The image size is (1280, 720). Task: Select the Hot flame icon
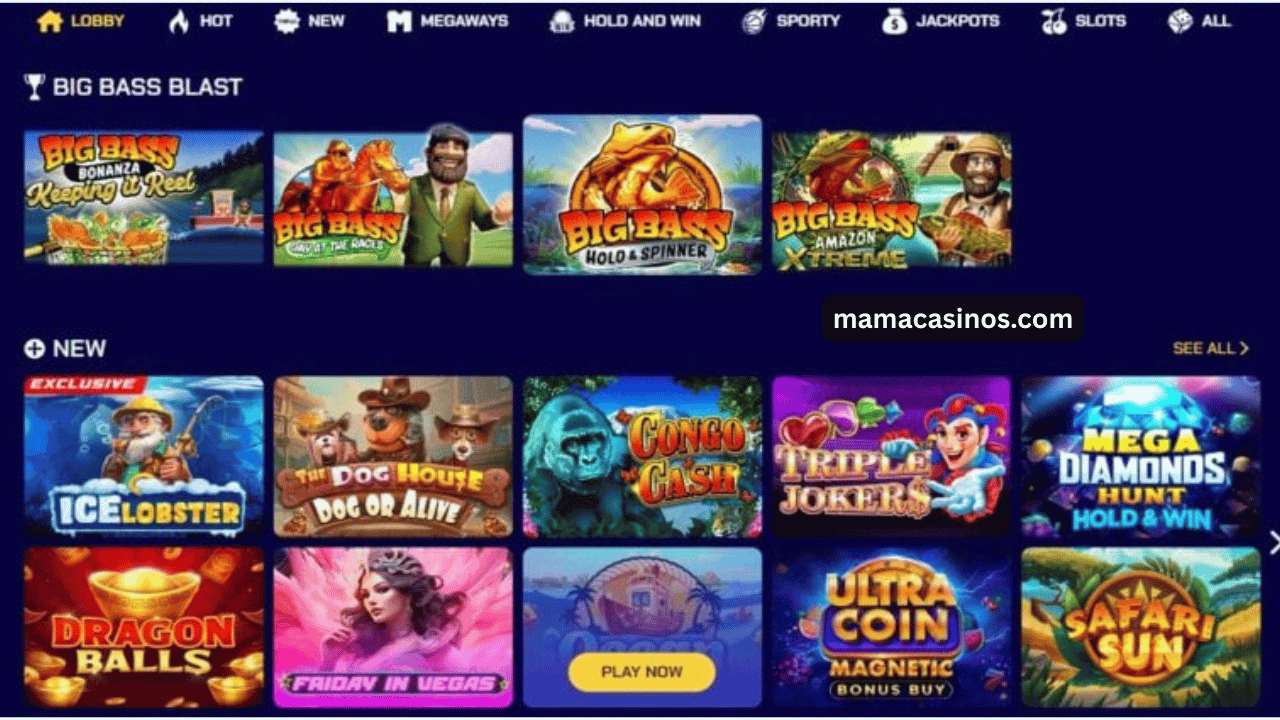179,21
